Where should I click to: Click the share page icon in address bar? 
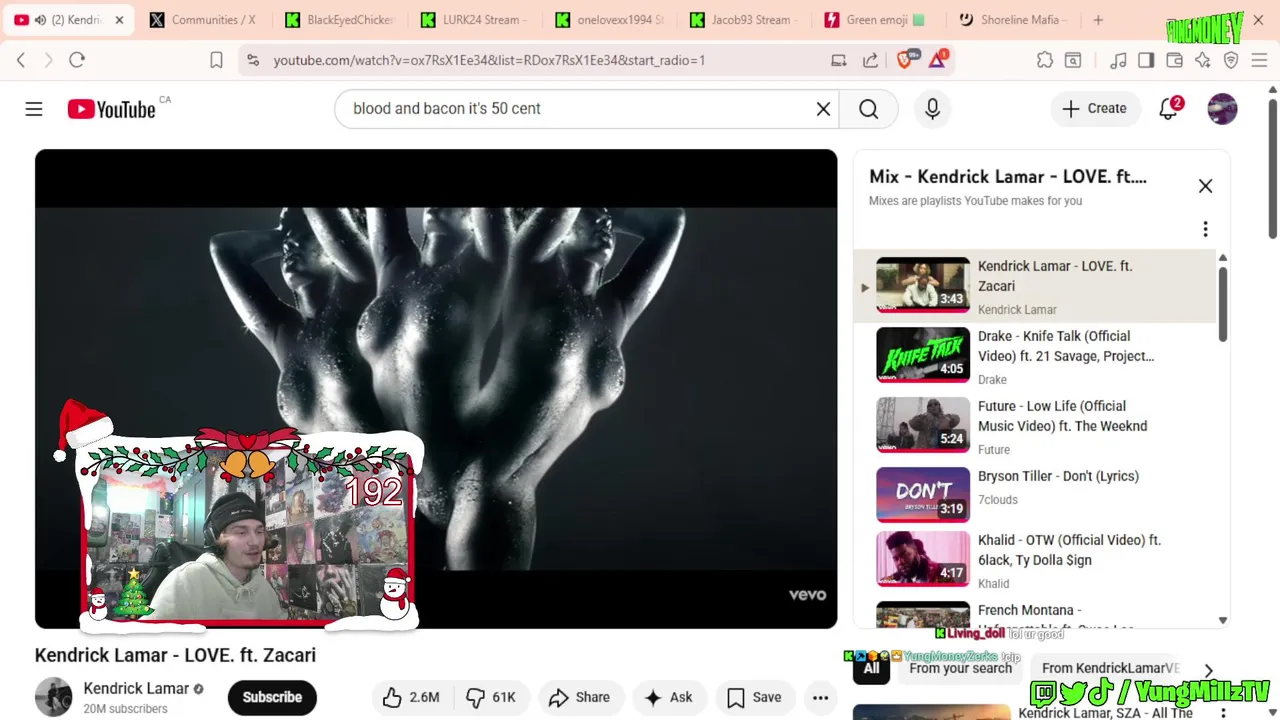click(x=870, y=60)
